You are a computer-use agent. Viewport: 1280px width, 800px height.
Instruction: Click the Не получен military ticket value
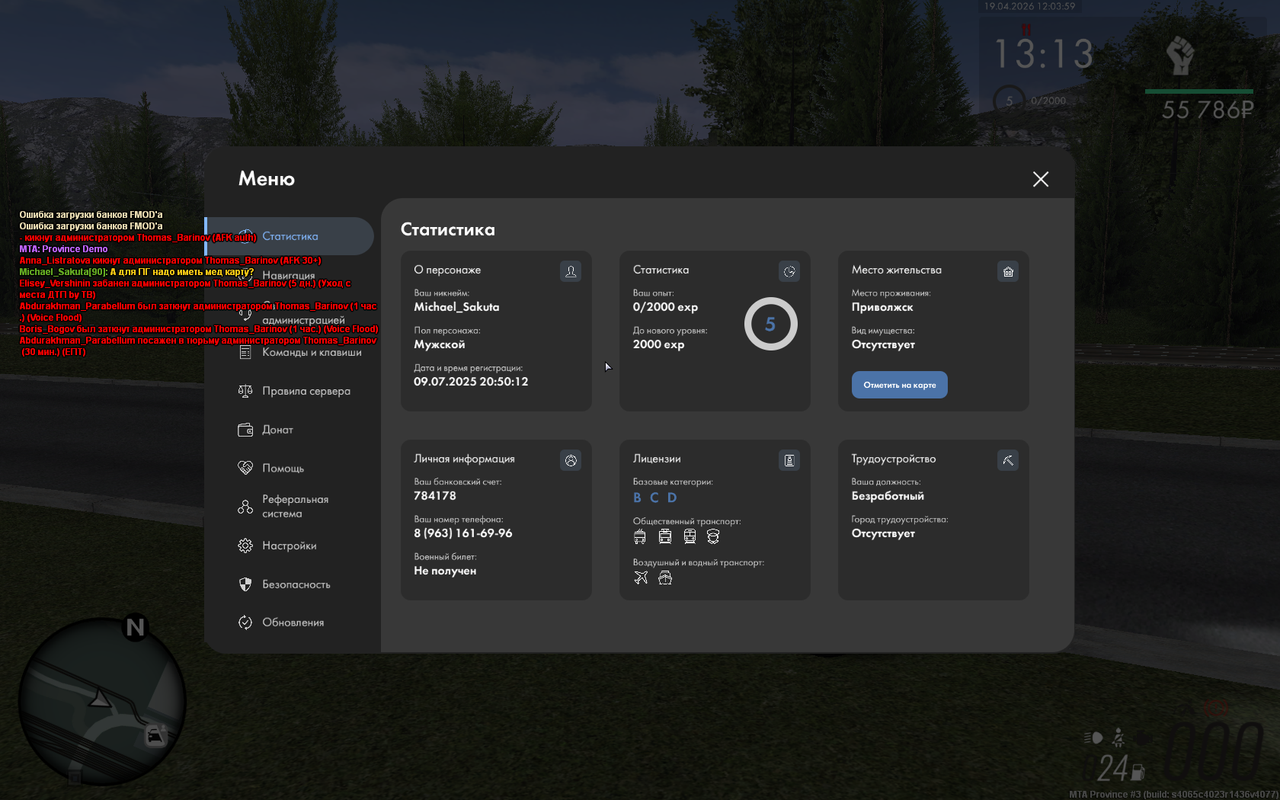point(445,571)
